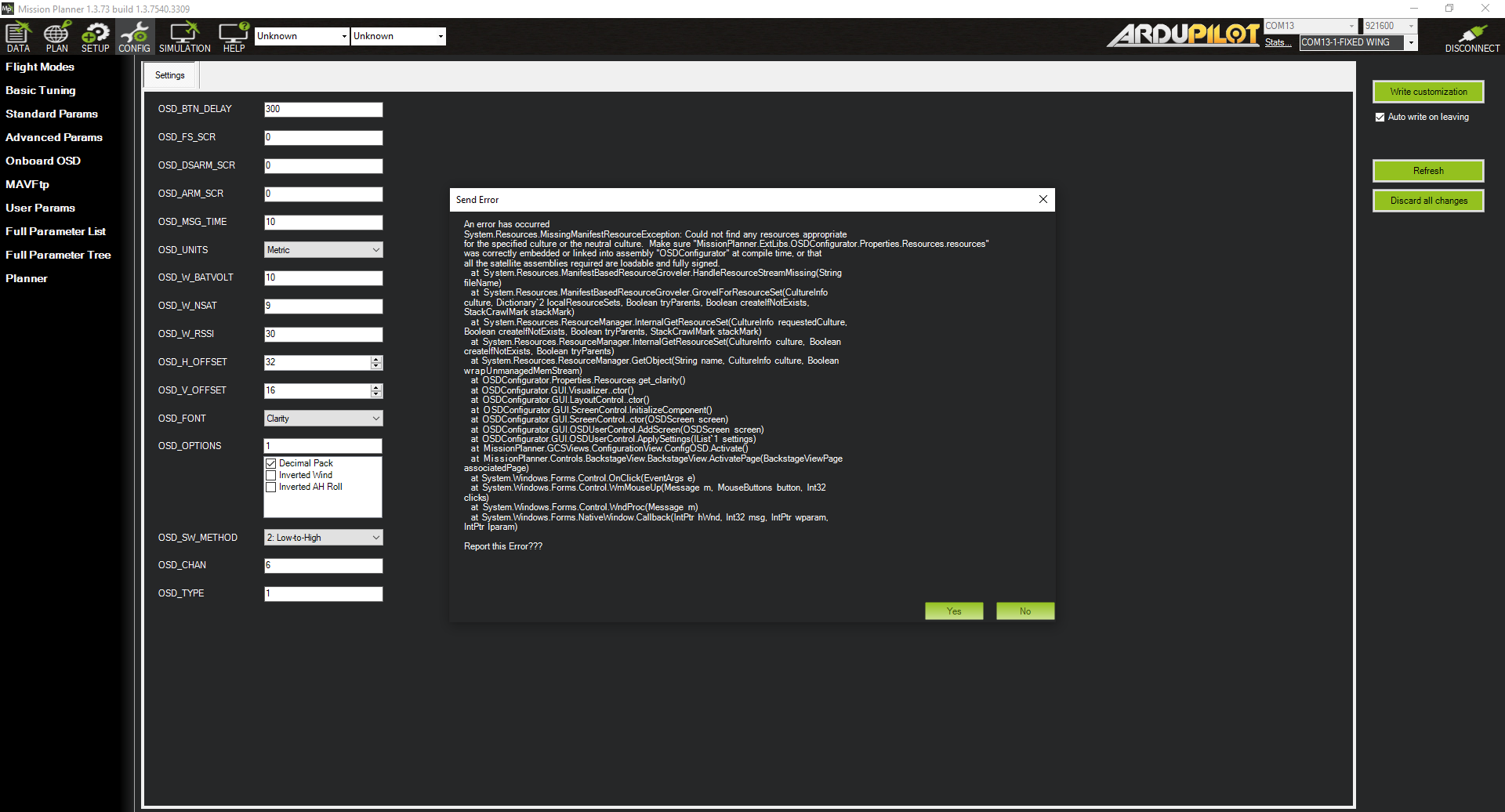Click the Mission Planner title bar icon
This screenshot has width=1505, height=812.
tap(8, 9)
